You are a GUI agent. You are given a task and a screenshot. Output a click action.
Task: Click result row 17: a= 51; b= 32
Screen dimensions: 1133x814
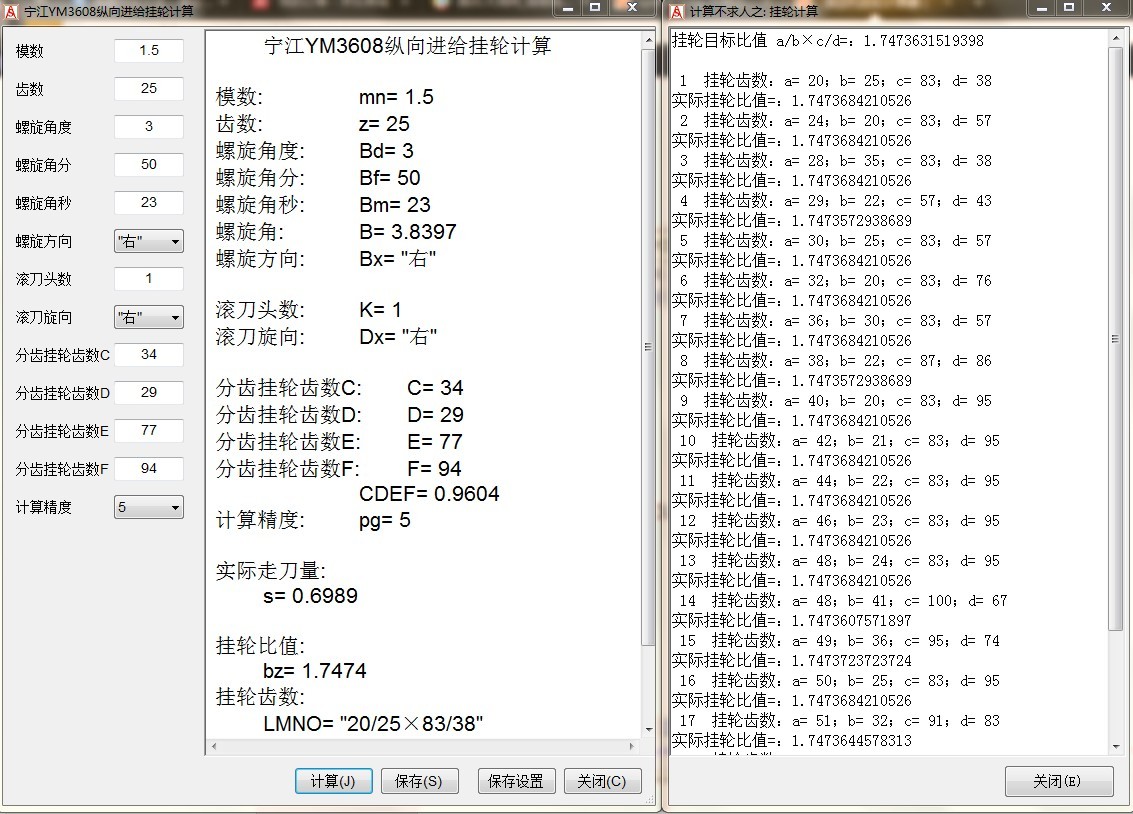pos(840,721)
